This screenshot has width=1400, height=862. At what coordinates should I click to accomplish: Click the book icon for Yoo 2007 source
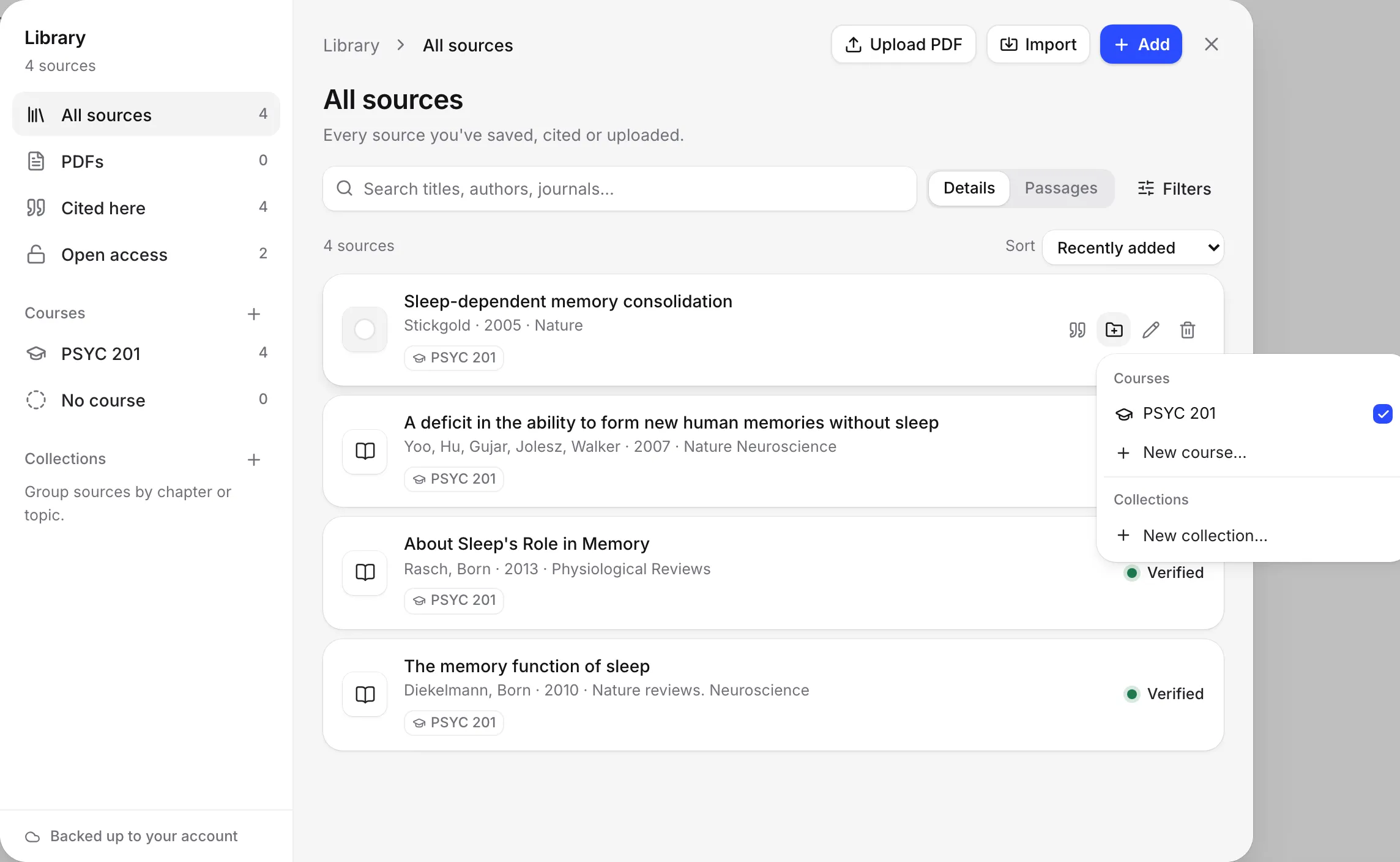point(365,451)
